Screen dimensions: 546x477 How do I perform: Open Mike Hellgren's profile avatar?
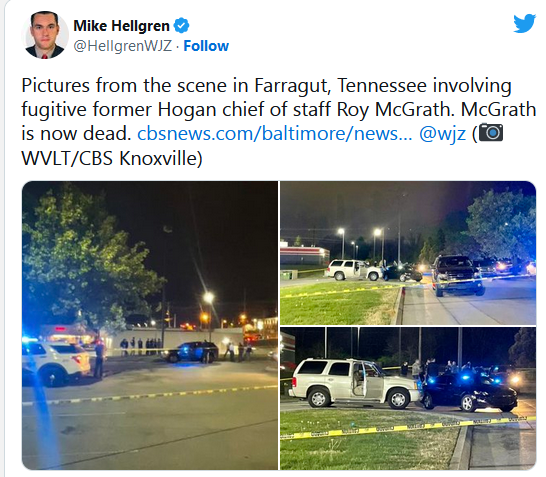click(45, 34)
